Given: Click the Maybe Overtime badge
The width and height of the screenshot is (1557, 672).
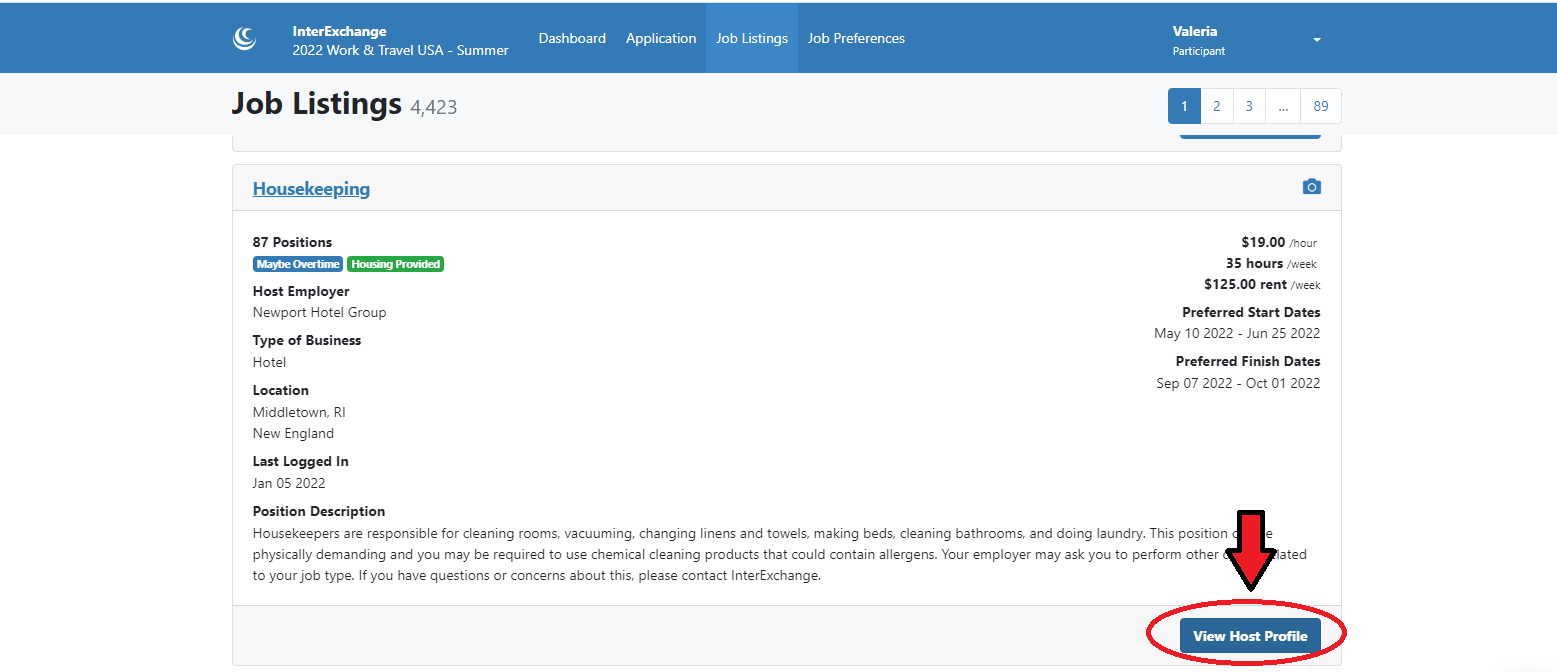Looking at the screenshot, I should coord(297,264).
